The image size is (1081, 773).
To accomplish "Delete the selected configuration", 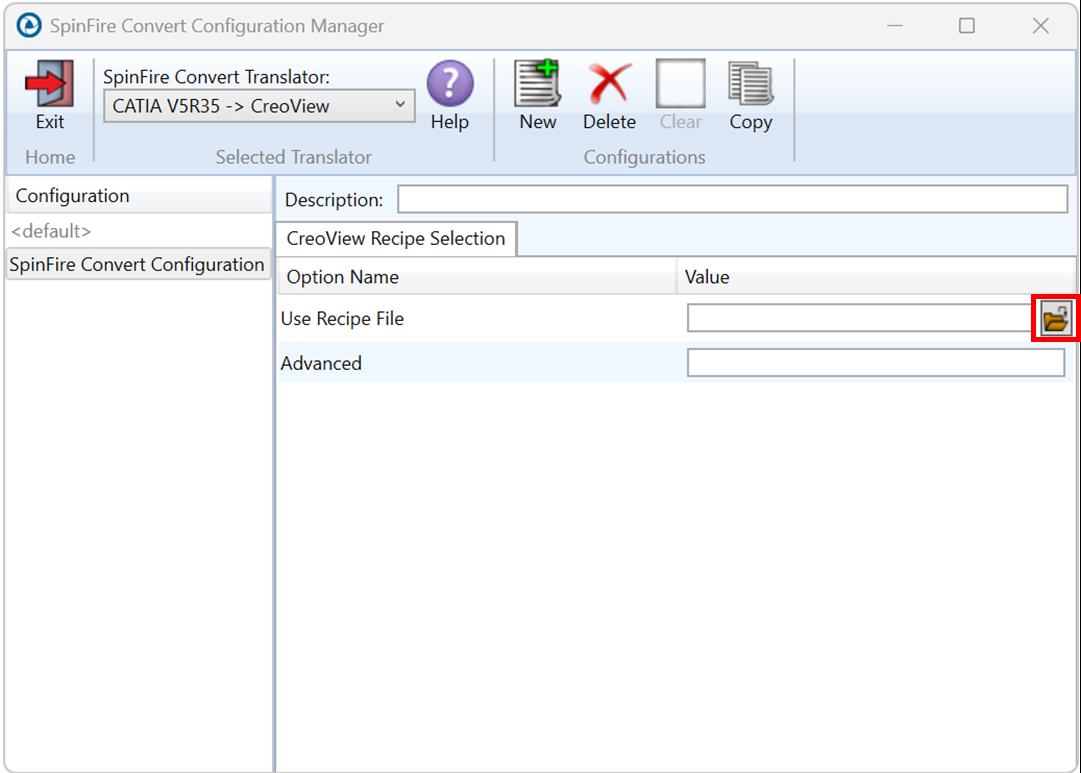I will click(x=609, y=84).
